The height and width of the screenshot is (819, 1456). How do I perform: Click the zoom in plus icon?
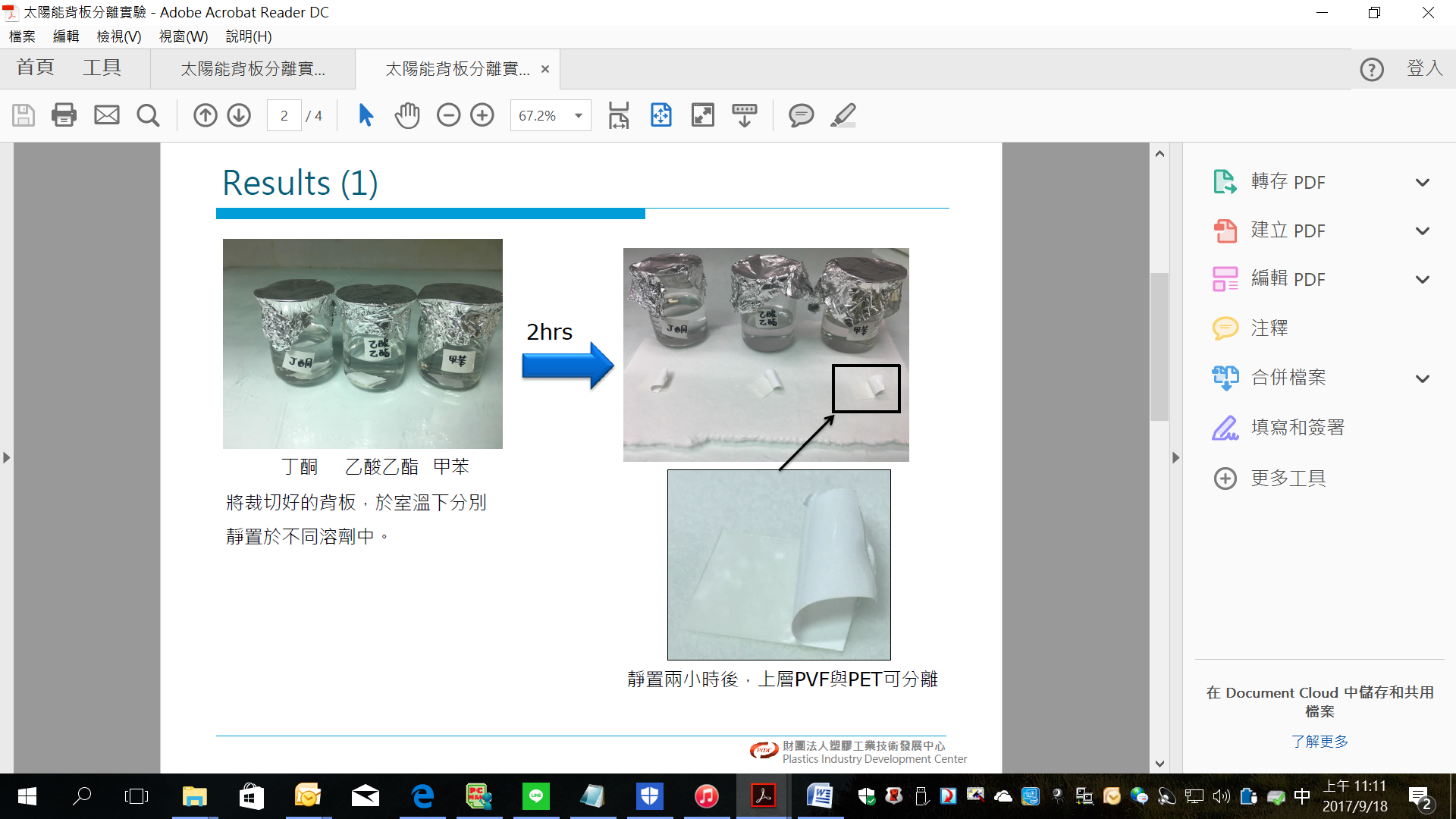click(482, 115)
